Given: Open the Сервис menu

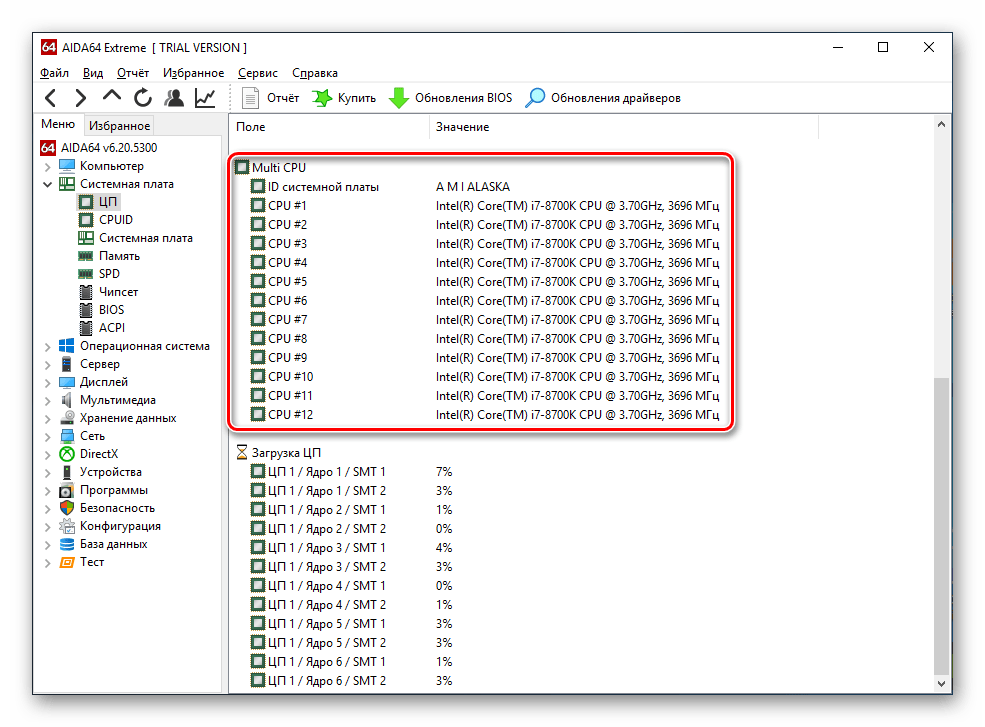Looking at the screenshot, I should [x=258, y=73].
